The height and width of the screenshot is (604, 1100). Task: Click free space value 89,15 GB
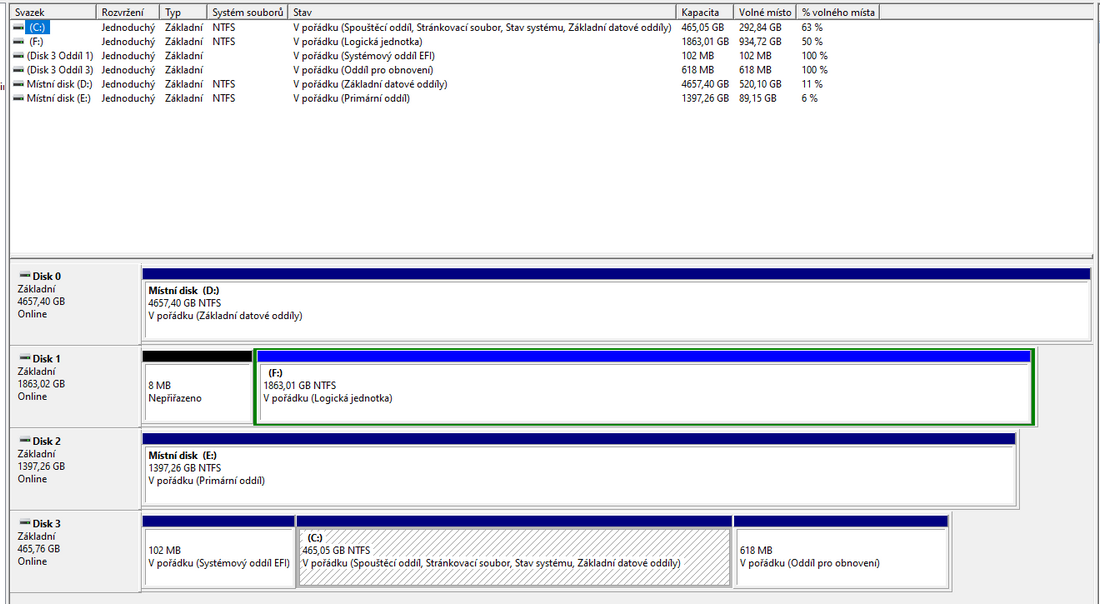[x=758, y=98]
